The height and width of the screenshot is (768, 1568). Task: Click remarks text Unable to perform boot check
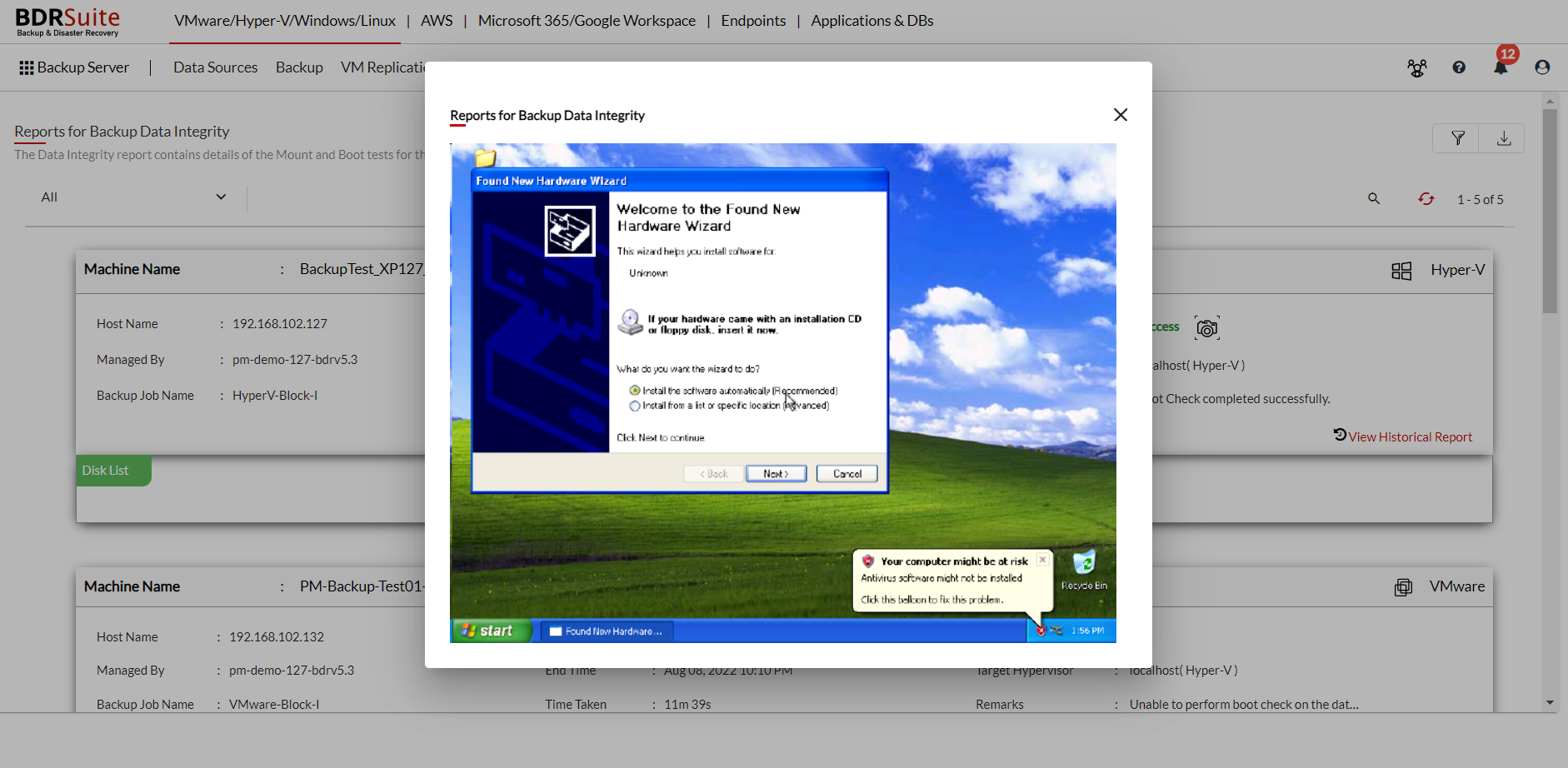coord(1244,705)
